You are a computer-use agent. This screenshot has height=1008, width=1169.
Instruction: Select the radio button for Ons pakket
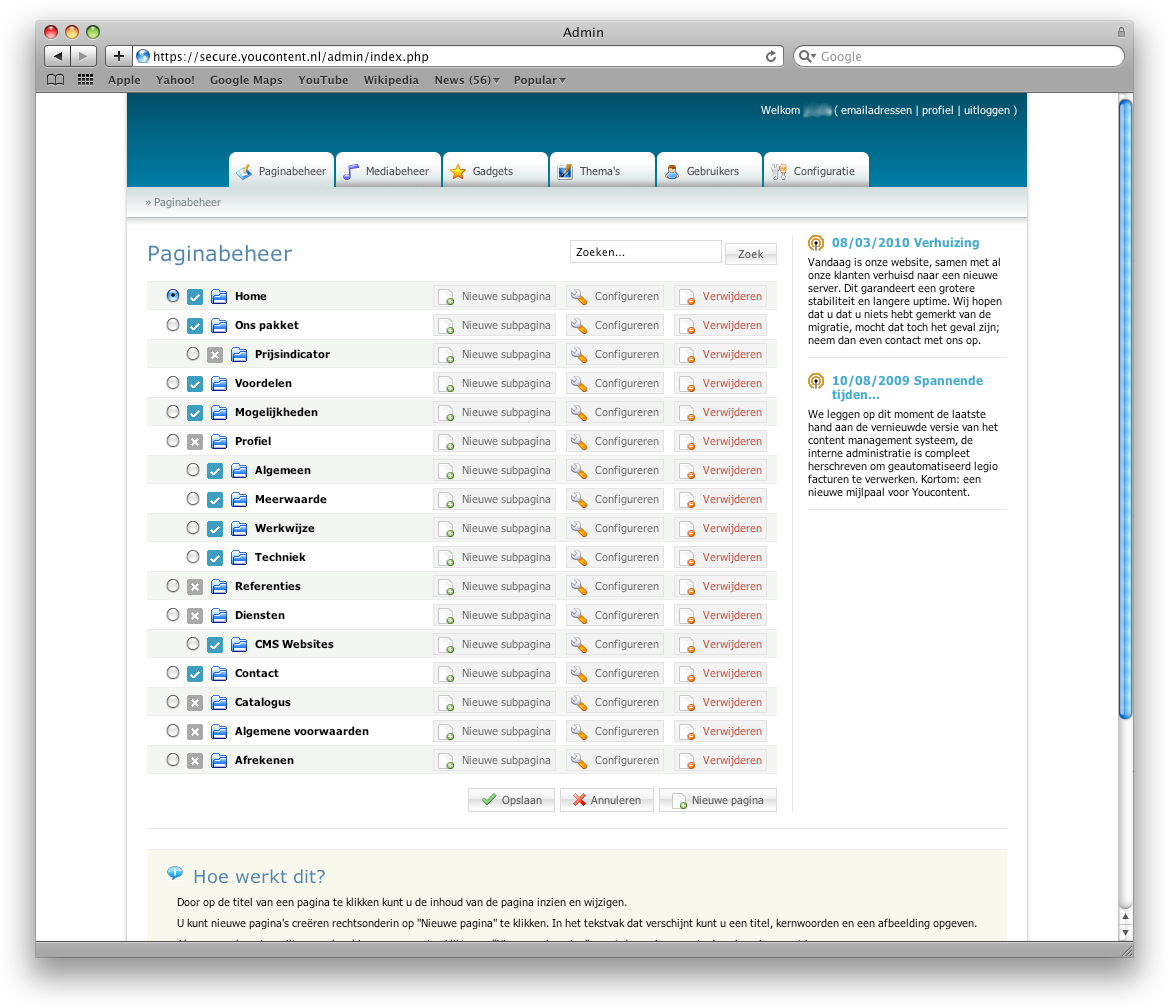click(x=173, y=325)
